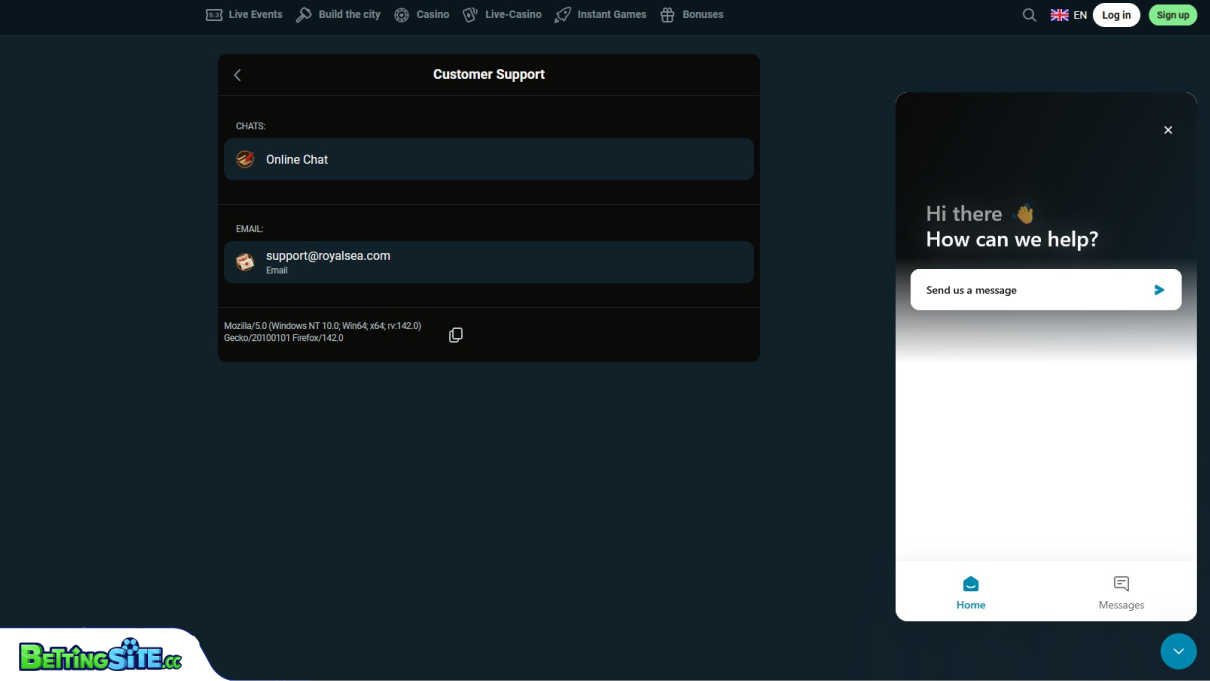The width and height of the screenshot is (1210, 681).
Task: Select the Home tab in chat widget
Action: 970,592
